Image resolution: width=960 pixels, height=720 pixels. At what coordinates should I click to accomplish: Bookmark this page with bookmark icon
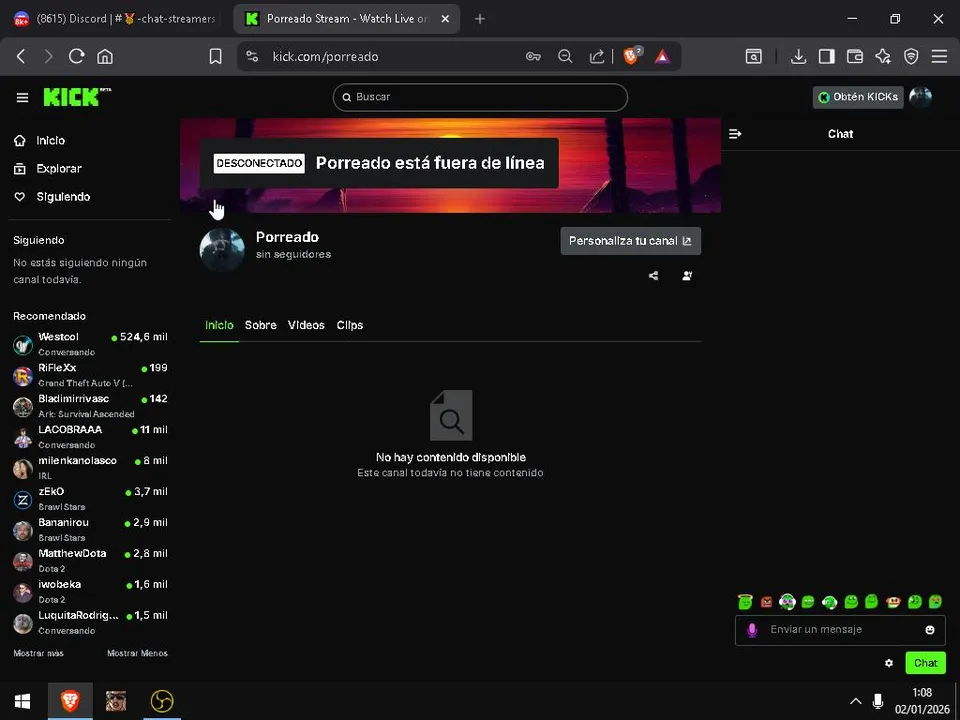[x=216, y=56]
